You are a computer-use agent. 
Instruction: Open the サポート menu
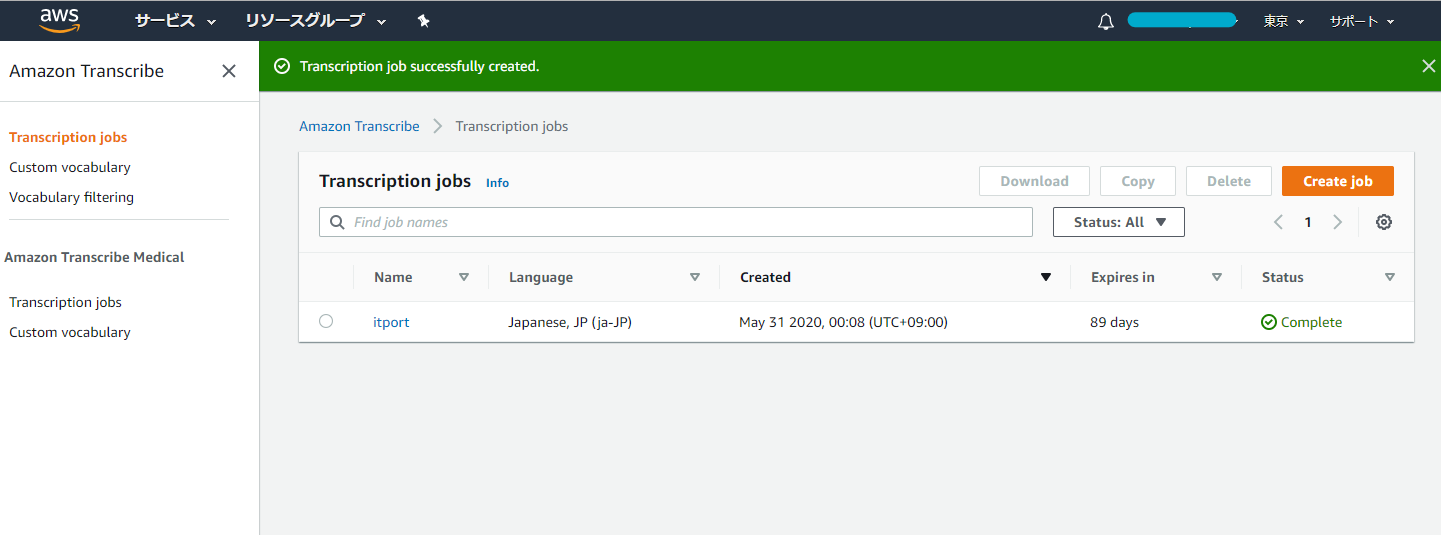point(1362,21)
